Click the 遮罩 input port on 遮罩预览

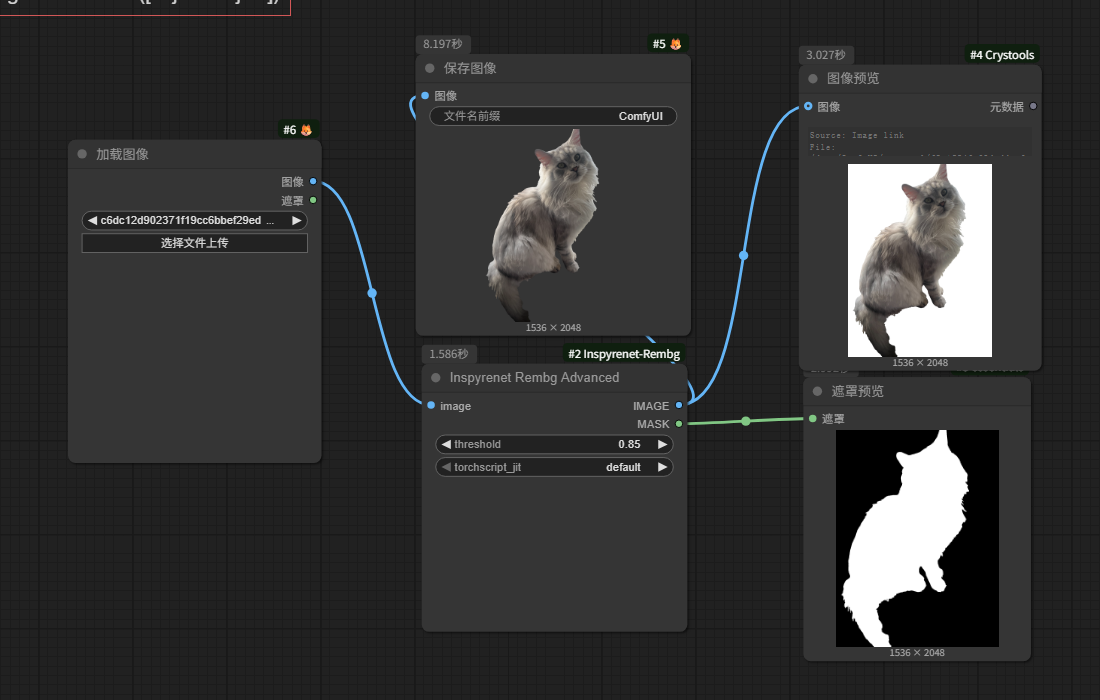812,419
